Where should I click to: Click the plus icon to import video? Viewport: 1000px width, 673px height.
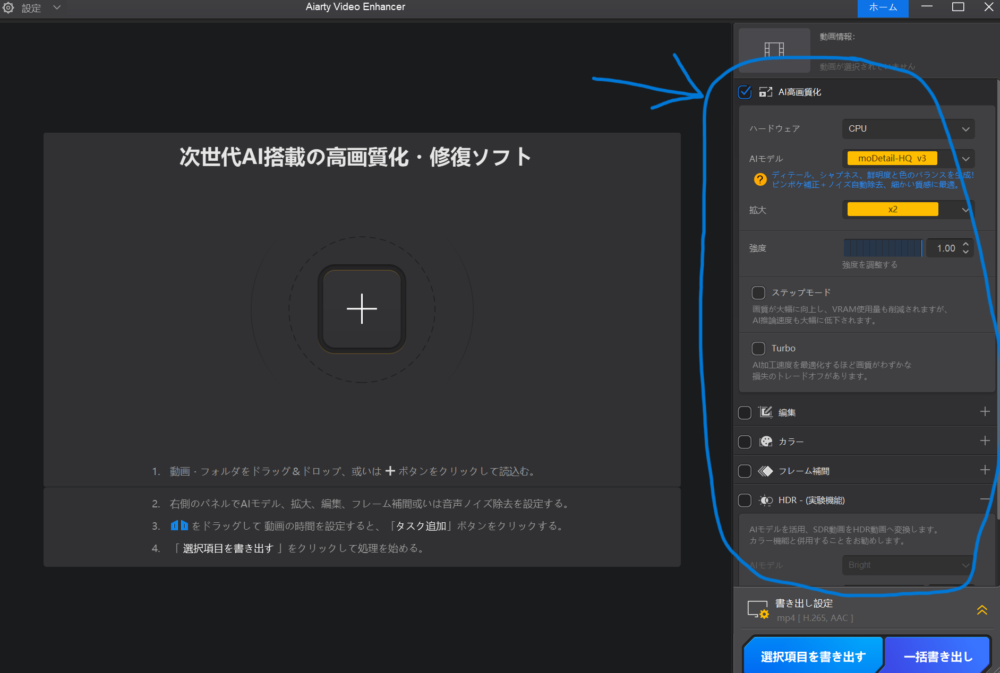coord(361,310)
